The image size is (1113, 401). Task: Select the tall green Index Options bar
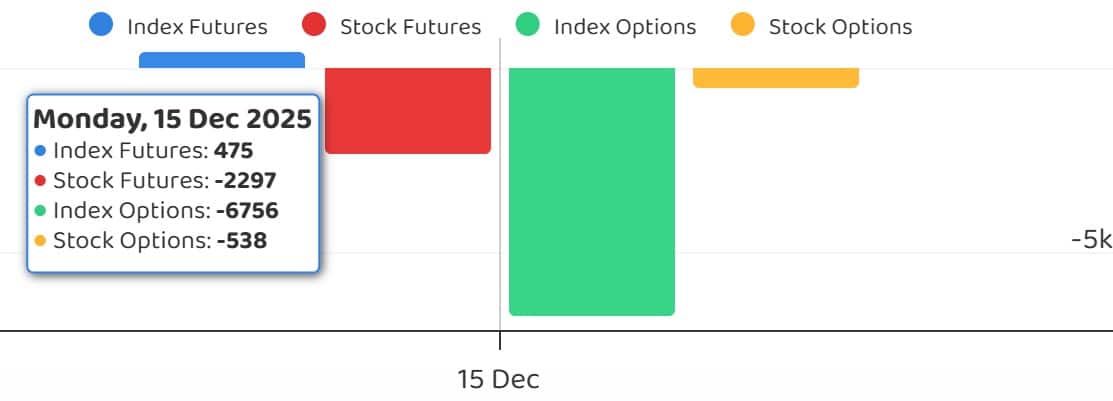coord(592,190)
